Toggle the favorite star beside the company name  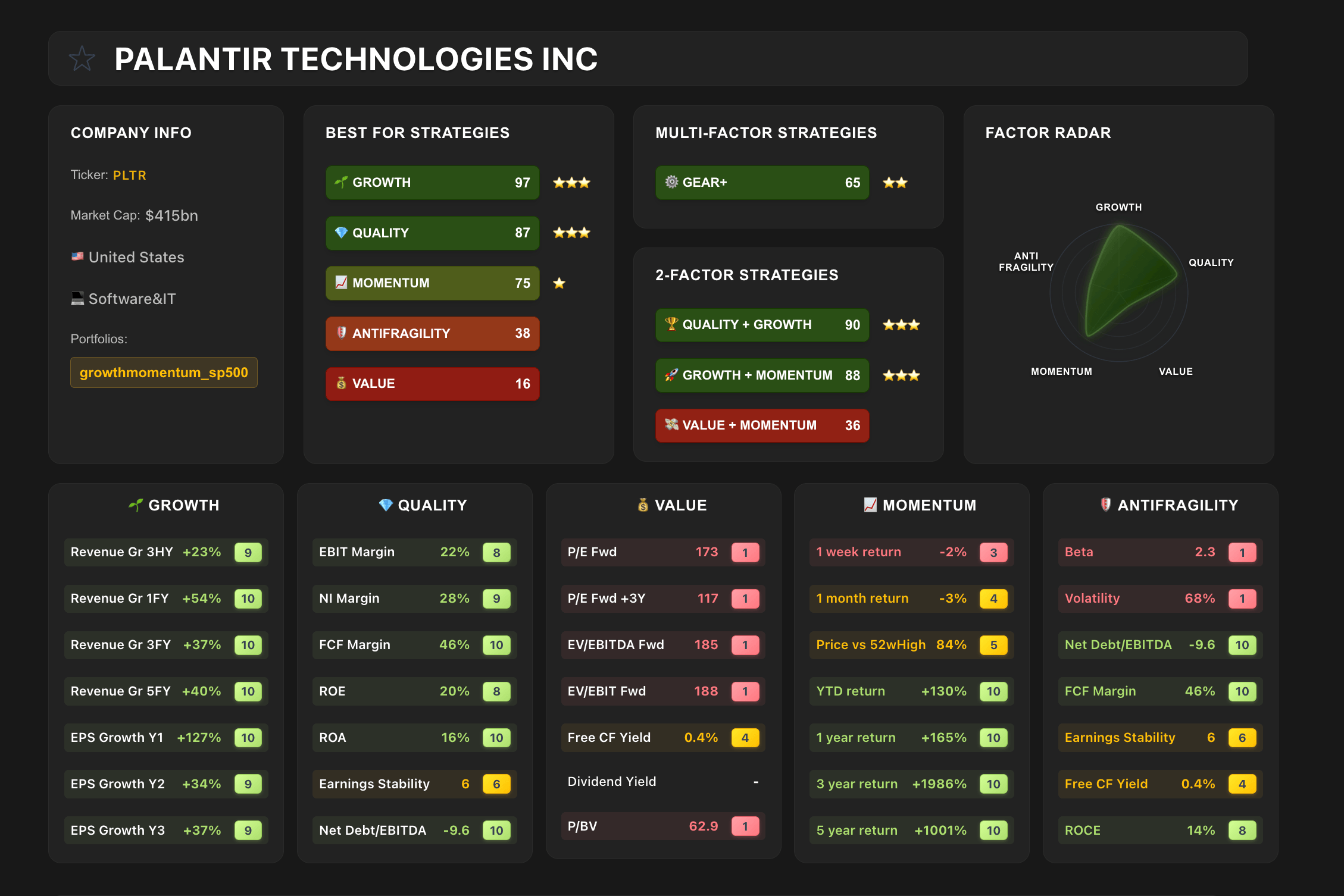82,58
